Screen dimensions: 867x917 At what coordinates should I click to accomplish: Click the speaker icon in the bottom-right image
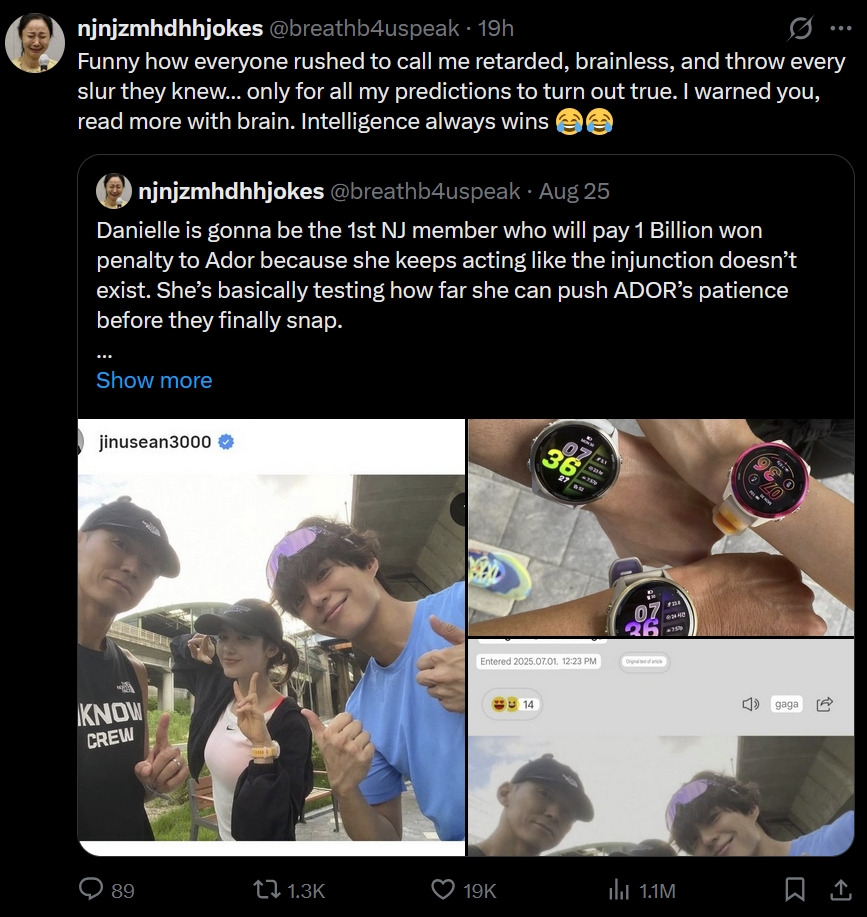click(751, 704)
